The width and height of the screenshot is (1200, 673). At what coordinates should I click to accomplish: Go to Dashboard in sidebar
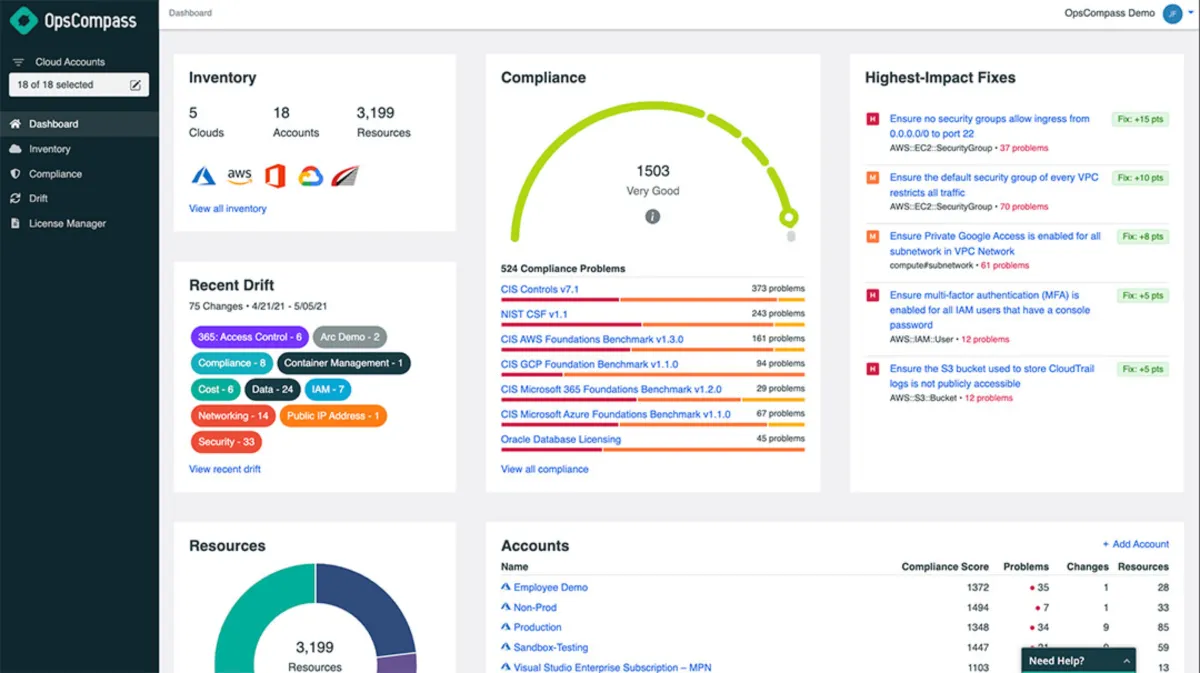79,124
